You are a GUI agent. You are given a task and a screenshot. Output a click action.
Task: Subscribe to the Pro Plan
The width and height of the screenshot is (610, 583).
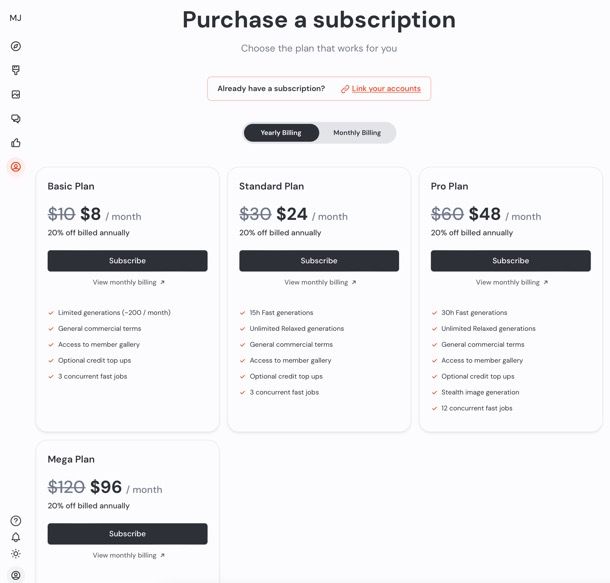point(511,261)
